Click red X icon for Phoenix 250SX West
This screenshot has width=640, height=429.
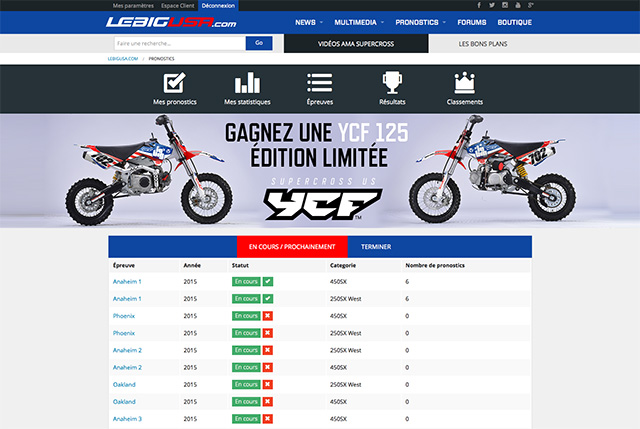click(x=268, y=333)
